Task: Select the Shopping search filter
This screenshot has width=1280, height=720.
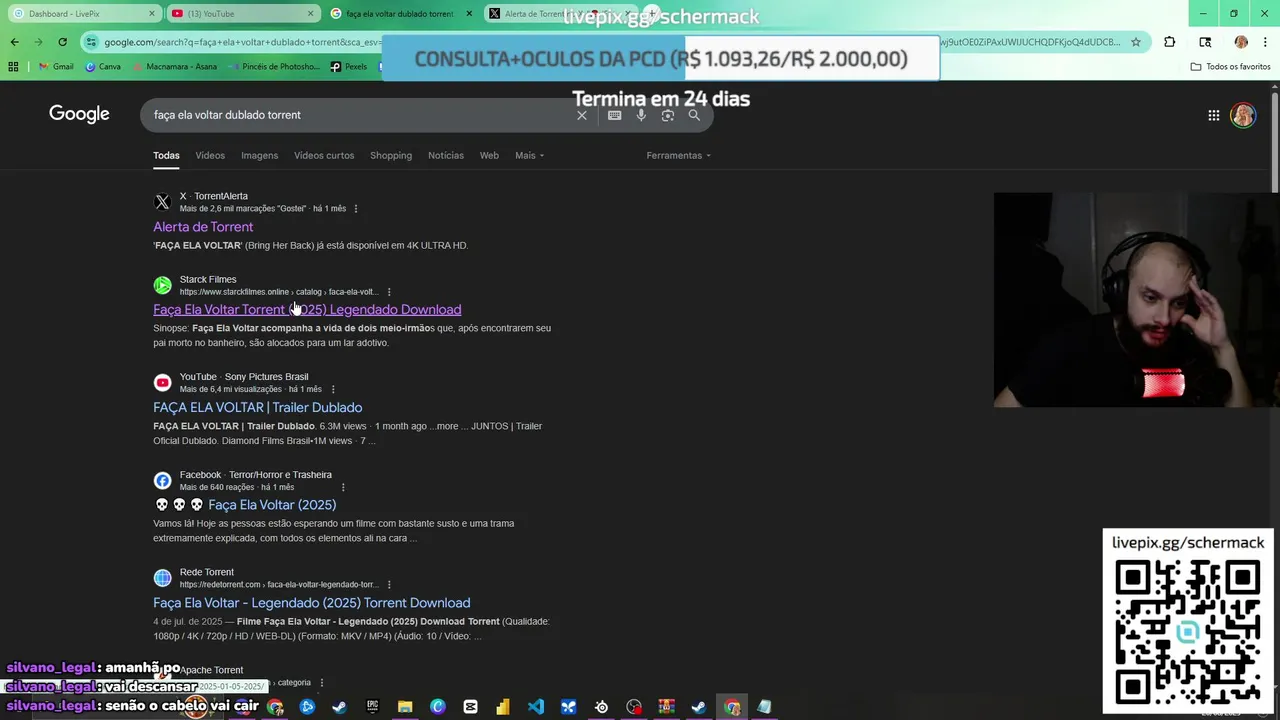Action: coord(391,155)
